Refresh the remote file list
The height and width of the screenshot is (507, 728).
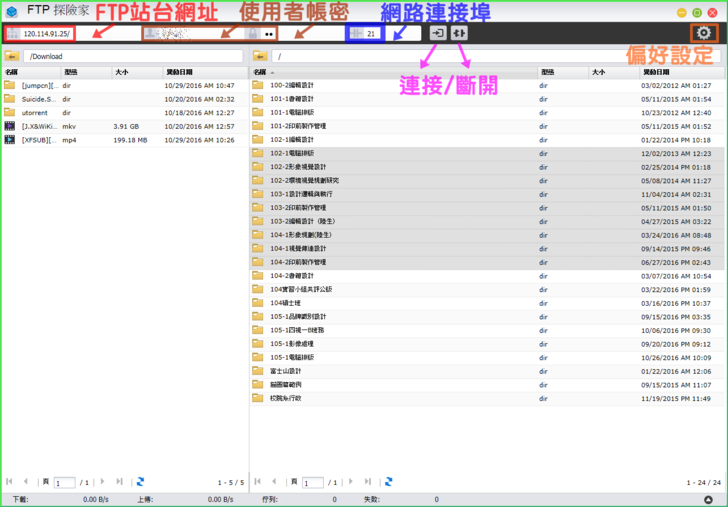click(x=387, y=482)
